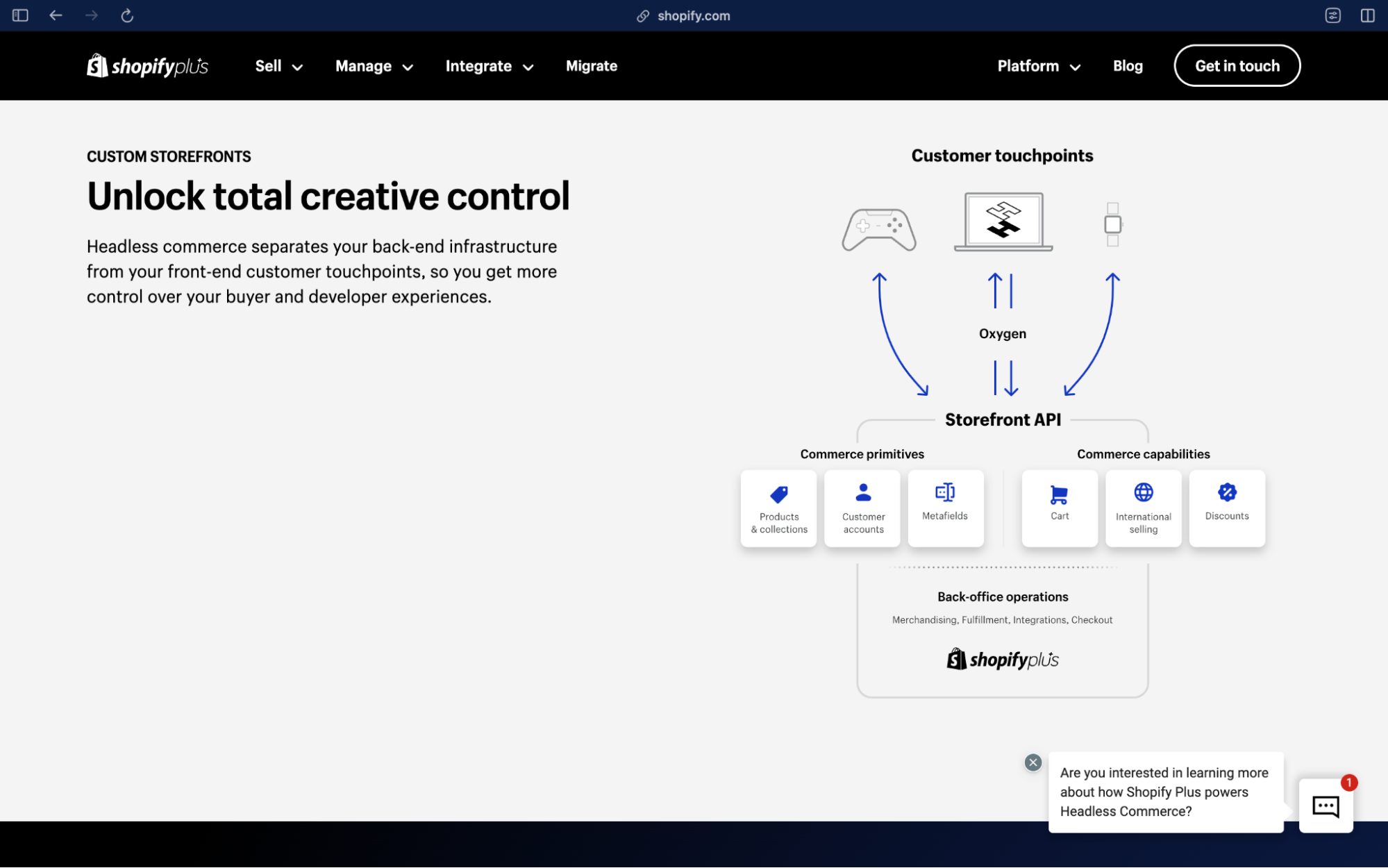Click the International selling globe icon
The image size is (1388, 868).
tap(1144, 492)
